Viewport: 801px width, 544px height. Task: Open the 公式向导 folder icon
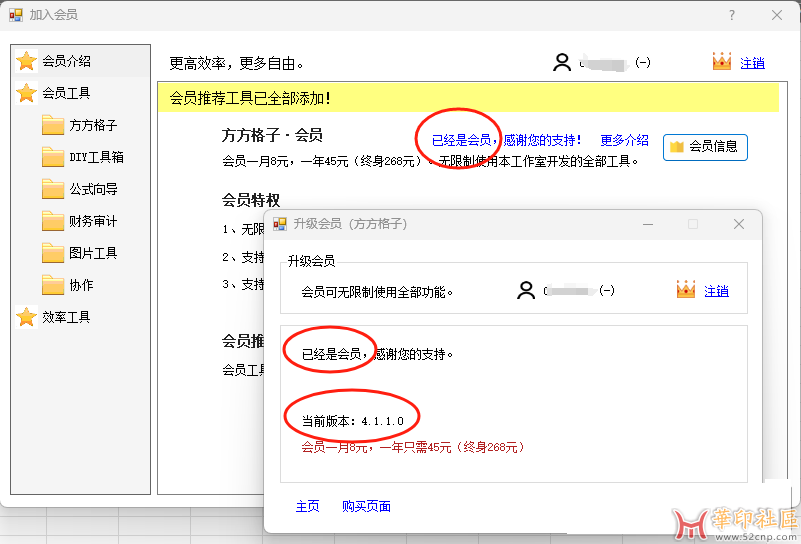(x=53, y=189)
